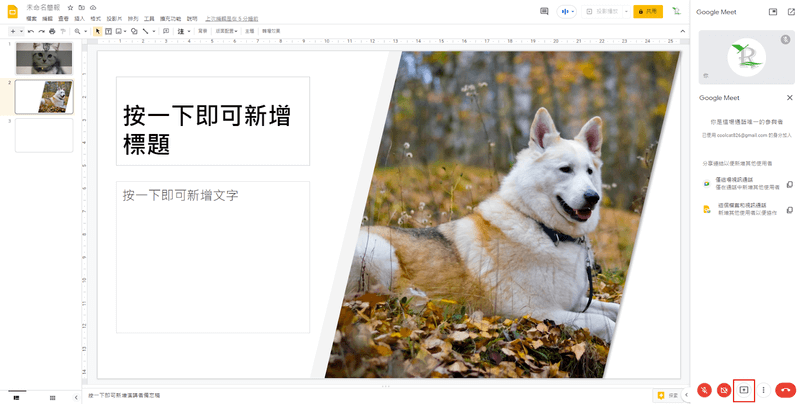Image resolution: width=800 pixels, height=404 pixels.
Task: Copy the video-call-only link
Action: 789,184
